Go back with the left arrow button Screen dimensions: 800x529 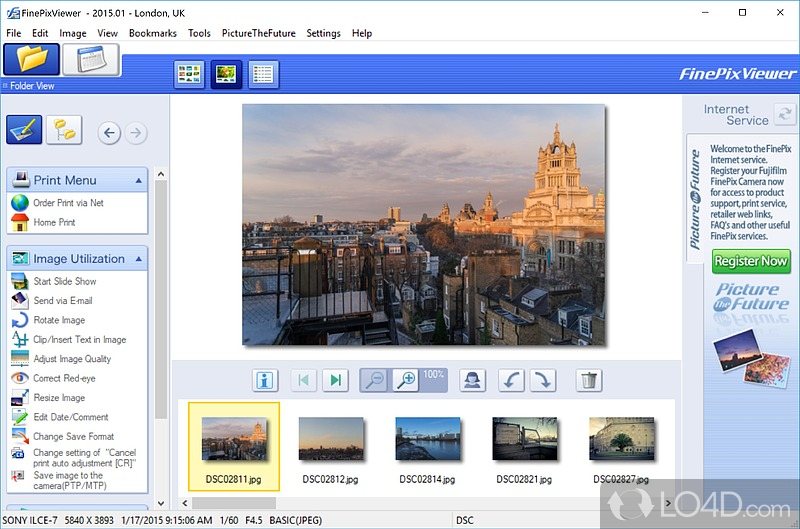109,133
